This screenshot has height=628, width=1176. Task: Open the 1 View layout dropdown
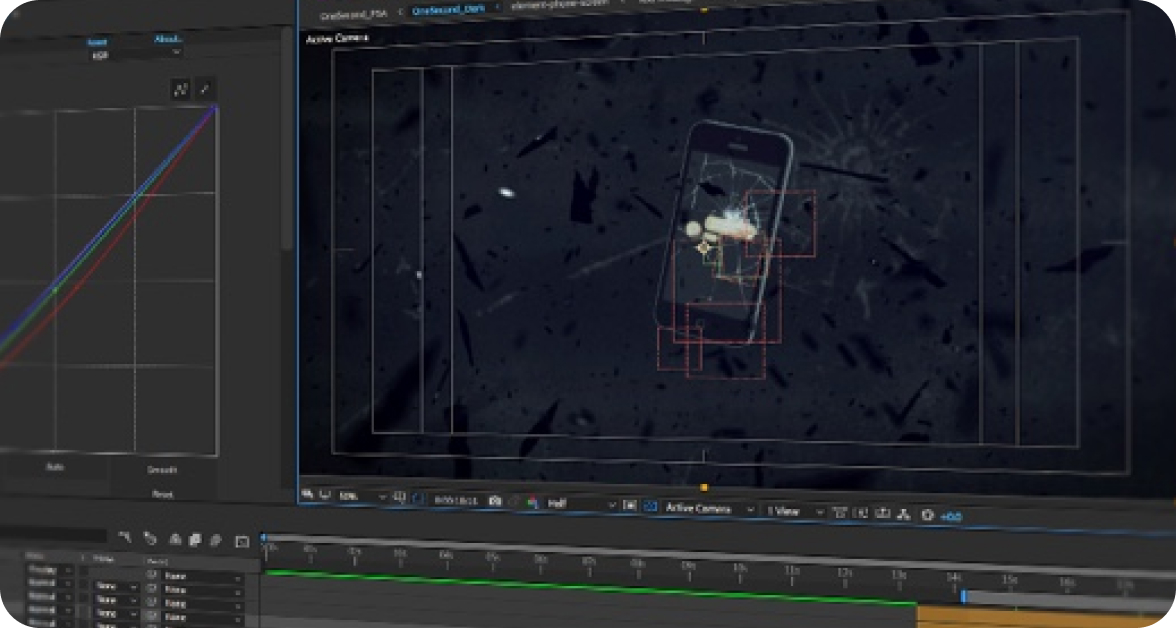click(x=795, y=511)
